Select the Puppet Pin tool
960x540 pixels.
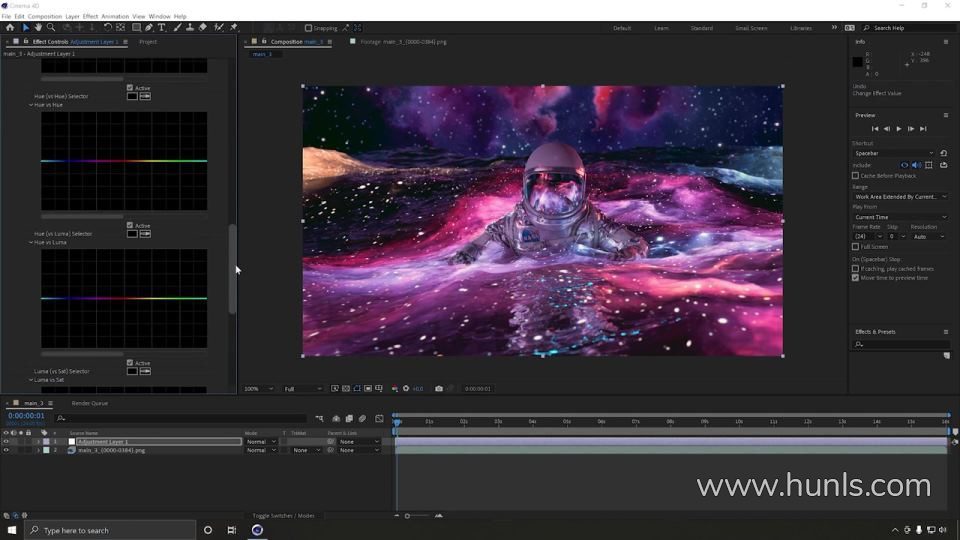tap(233, 28)
